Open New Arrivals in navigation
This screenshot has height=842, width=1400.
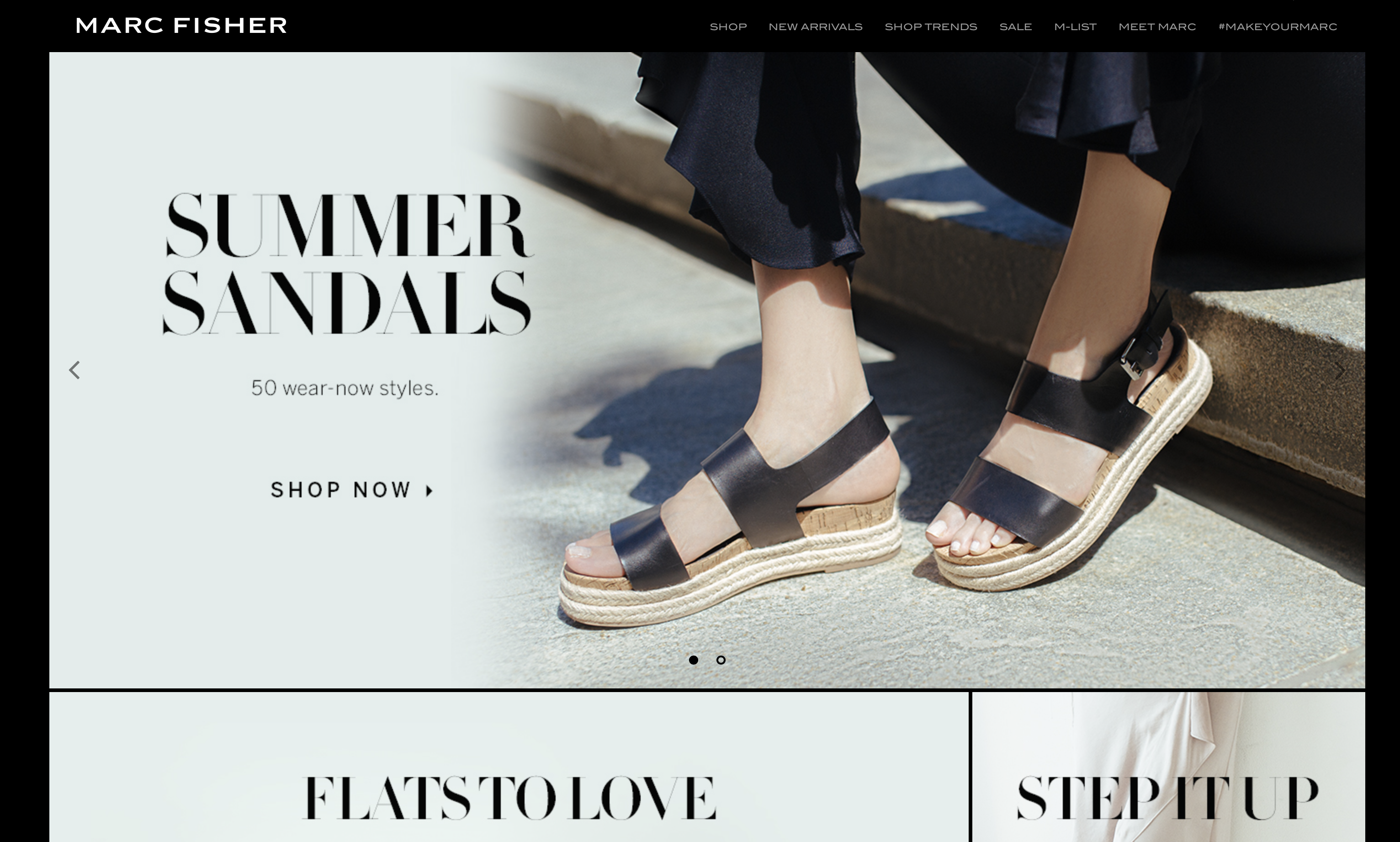click(816, 27)
